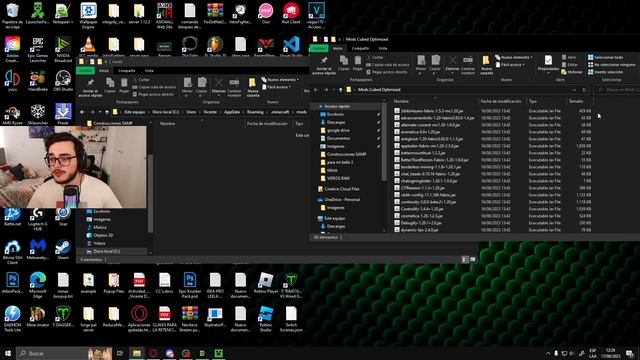Click Pegar acceso directo in mods window
Viewport: 640px width, 360px height.
point(153,94)
